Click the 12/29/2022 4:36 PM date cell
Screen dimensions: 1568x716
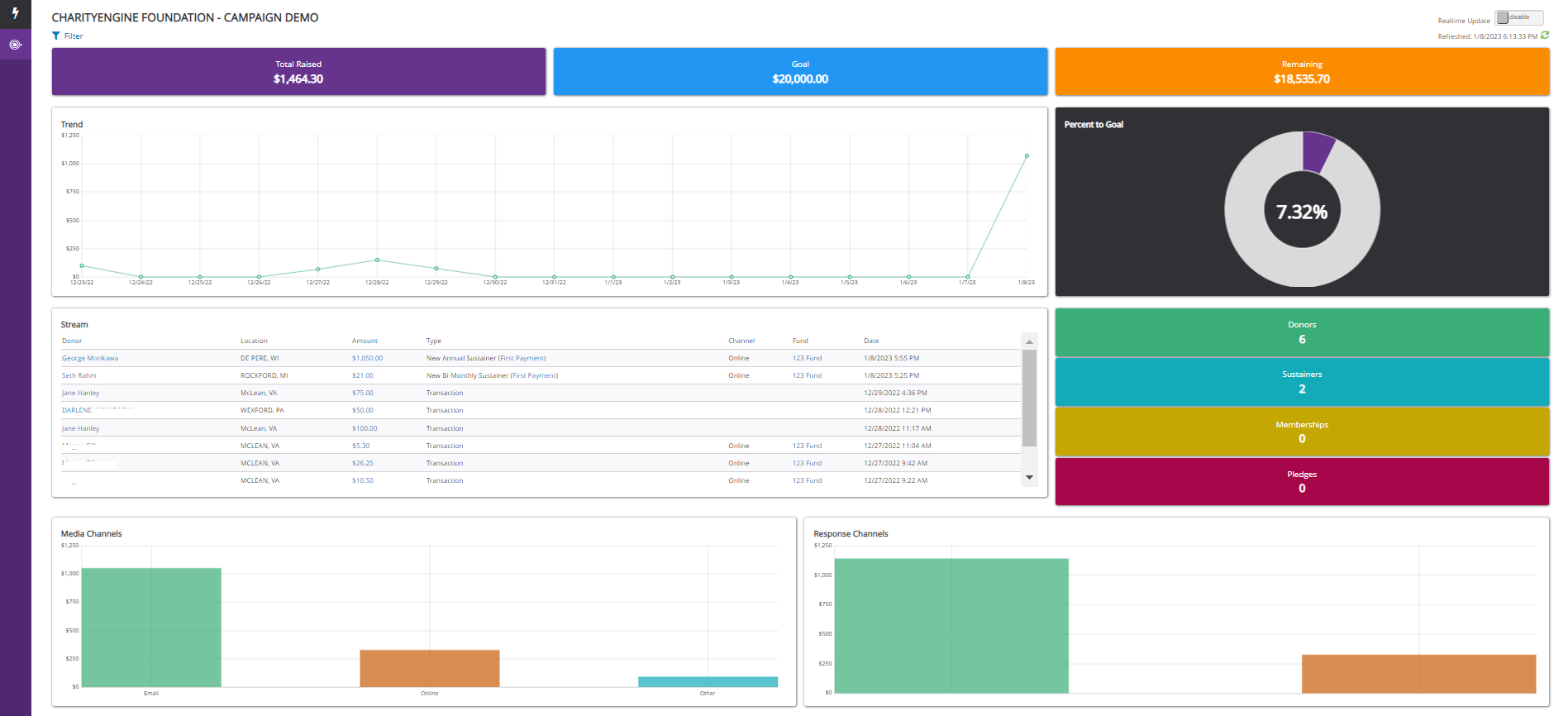coord(895,393)
